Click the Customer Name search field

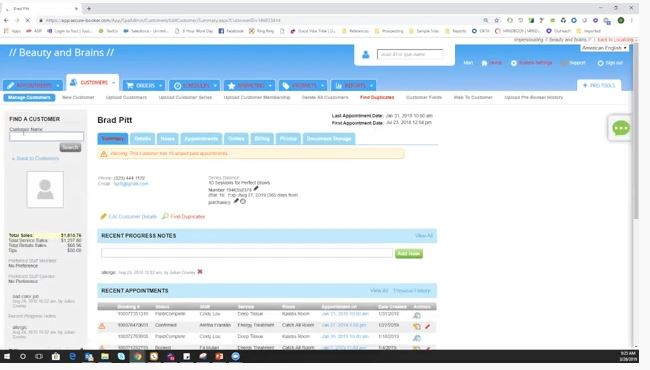46,136
